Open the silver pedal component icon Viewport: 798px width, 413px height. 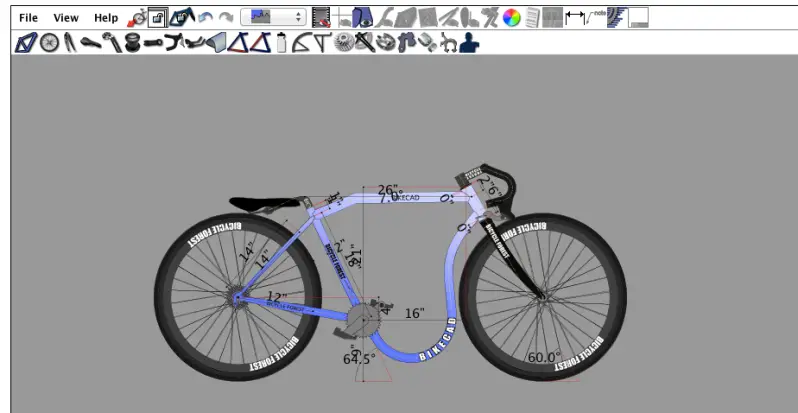click(x=428, y=43)
